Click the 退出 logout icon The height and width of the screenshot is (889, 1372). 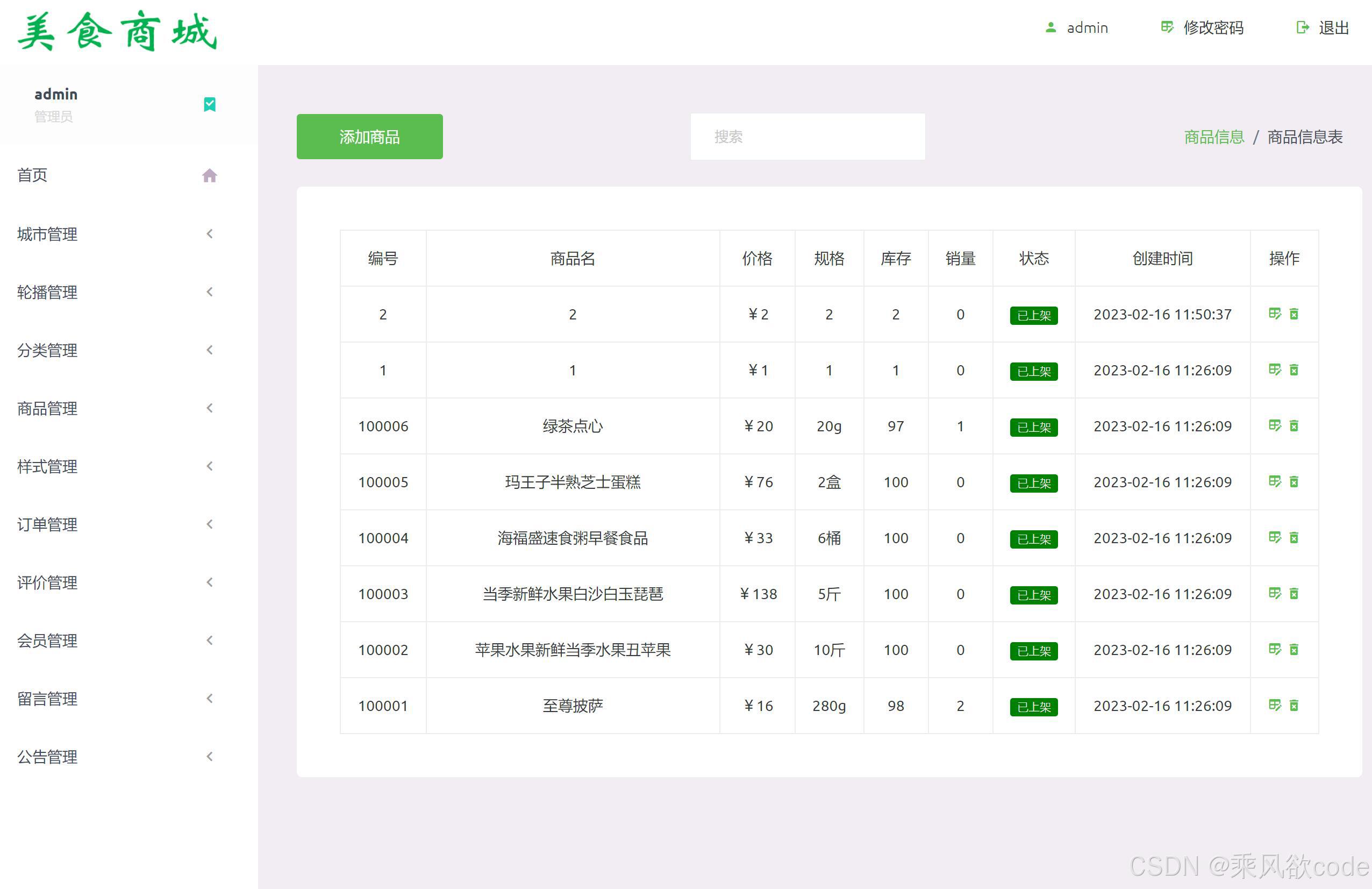click(x=1302, y=27)
